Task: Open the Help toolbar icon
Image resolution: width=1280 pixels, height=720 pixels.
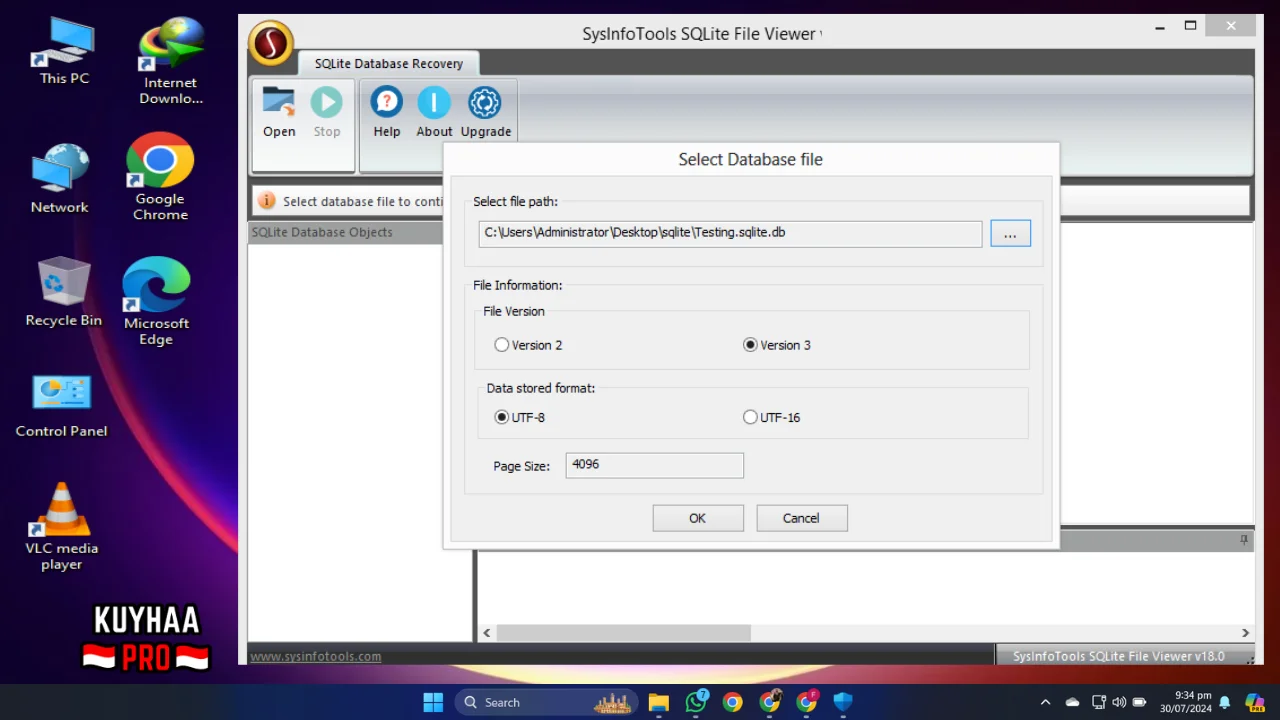Action: (x=387, y=102)
